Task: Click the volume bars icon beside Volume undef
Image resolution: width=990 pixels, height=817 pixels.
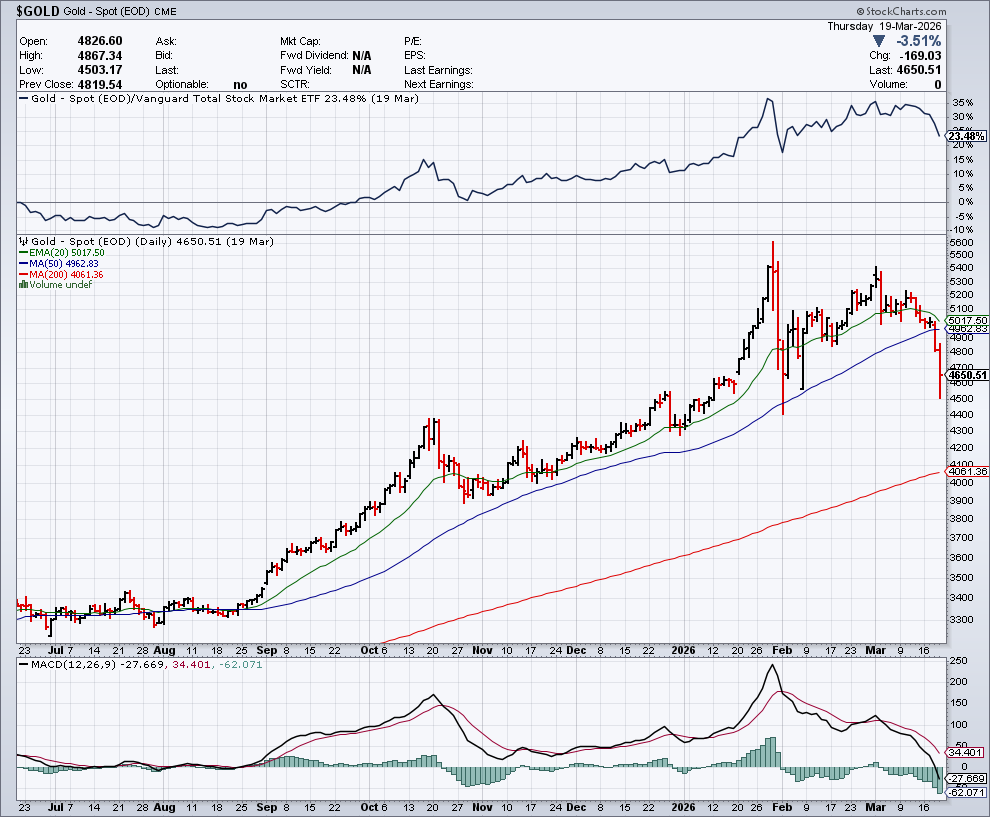Action: tap(24, 285)
